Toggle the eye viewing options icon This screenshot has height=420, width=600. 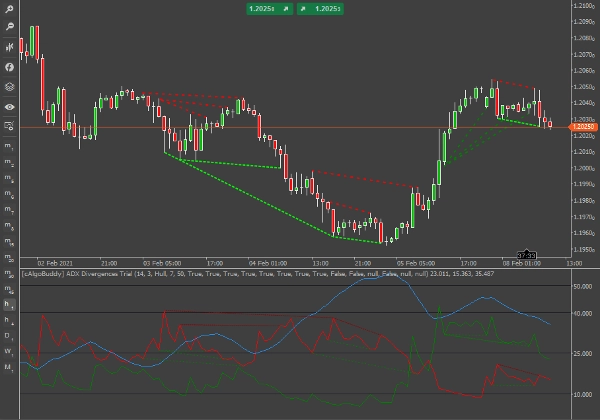pos(9,105)
